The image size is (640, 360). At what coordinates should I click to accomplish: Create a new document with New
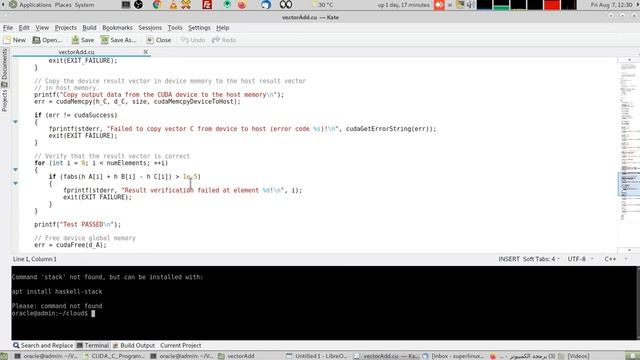point(15,40)
